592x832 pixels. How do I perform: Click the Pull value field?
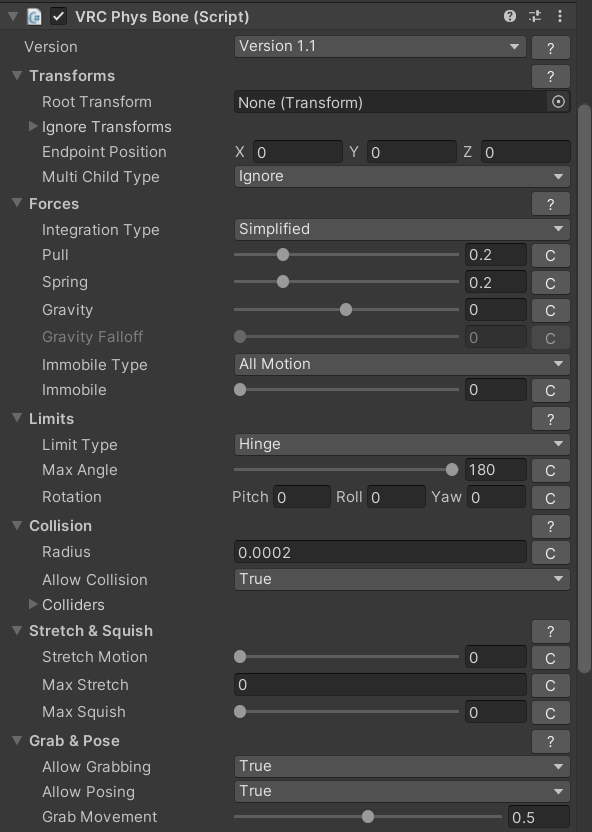[x=495, y=255]
